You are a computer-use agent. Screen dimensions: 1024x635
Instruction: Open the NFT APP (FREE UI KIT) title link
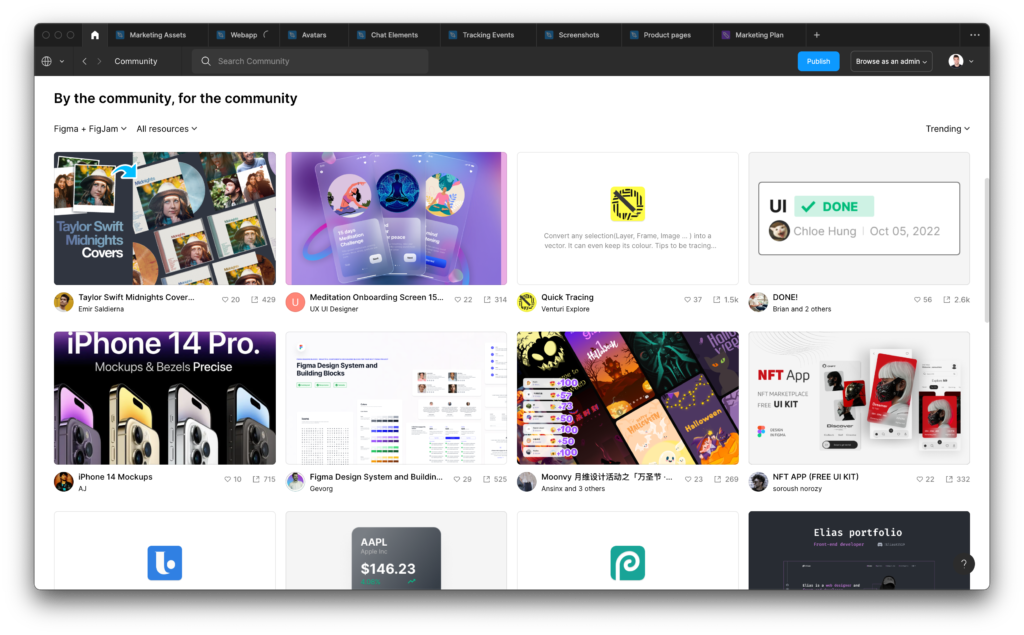tap(816, 477)
